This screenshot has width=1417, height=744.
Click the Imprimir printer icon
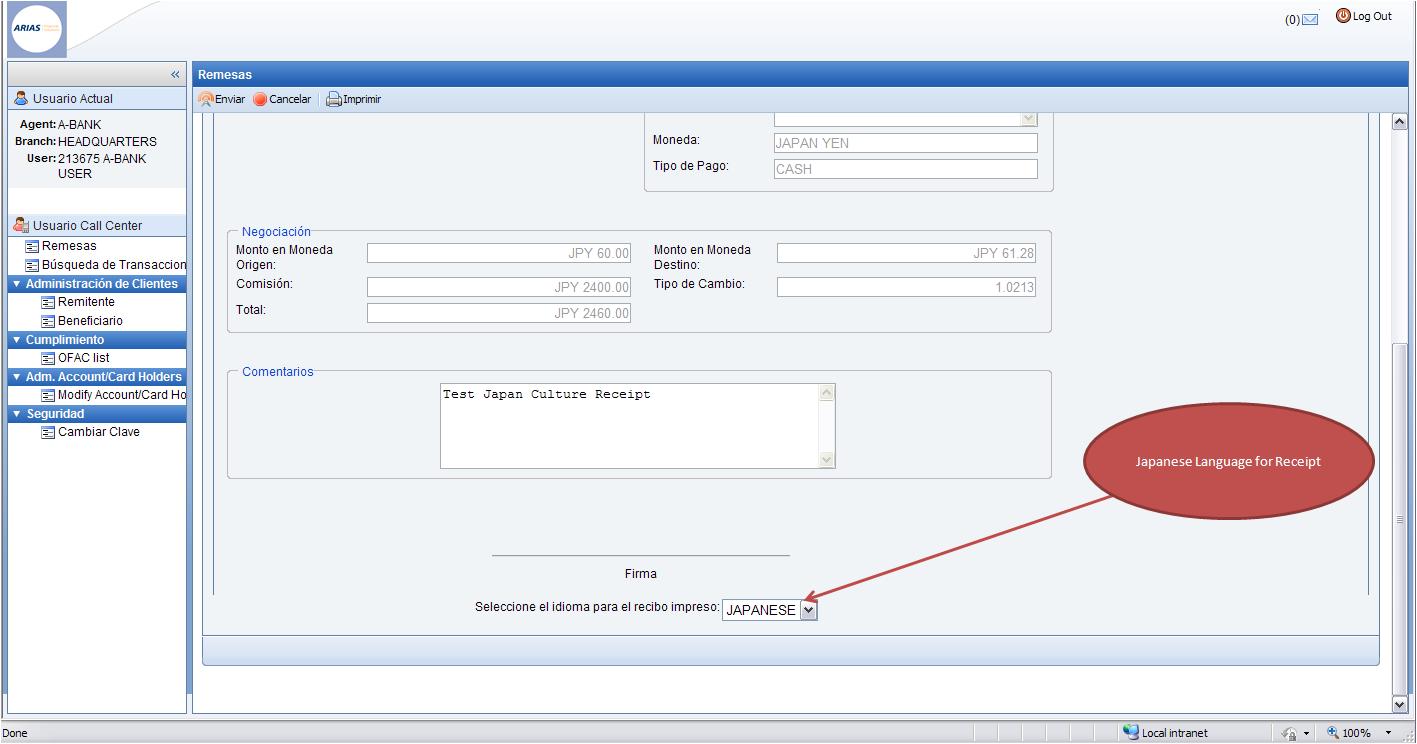tap(334, 99)
